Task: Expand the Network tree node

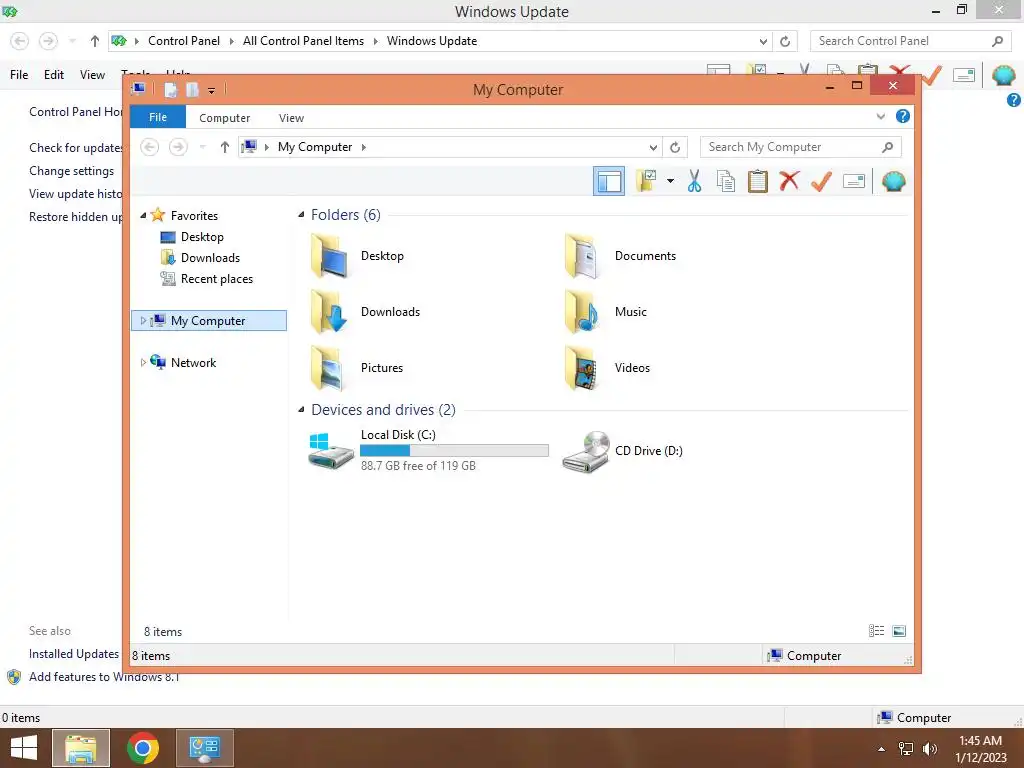Action: (x=143, y=362)
